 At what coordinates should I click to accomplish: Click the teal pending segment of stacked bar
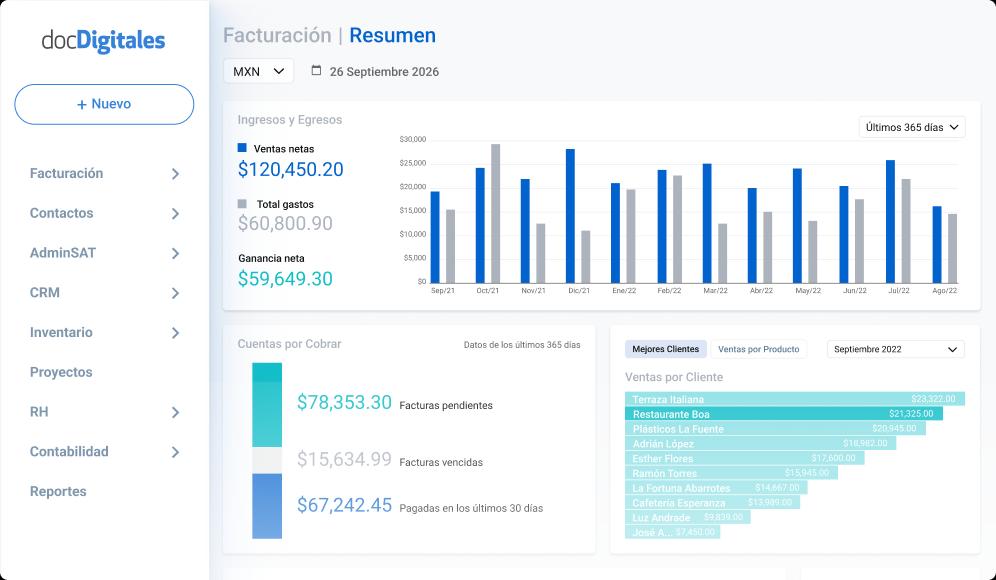click(267, 405)
